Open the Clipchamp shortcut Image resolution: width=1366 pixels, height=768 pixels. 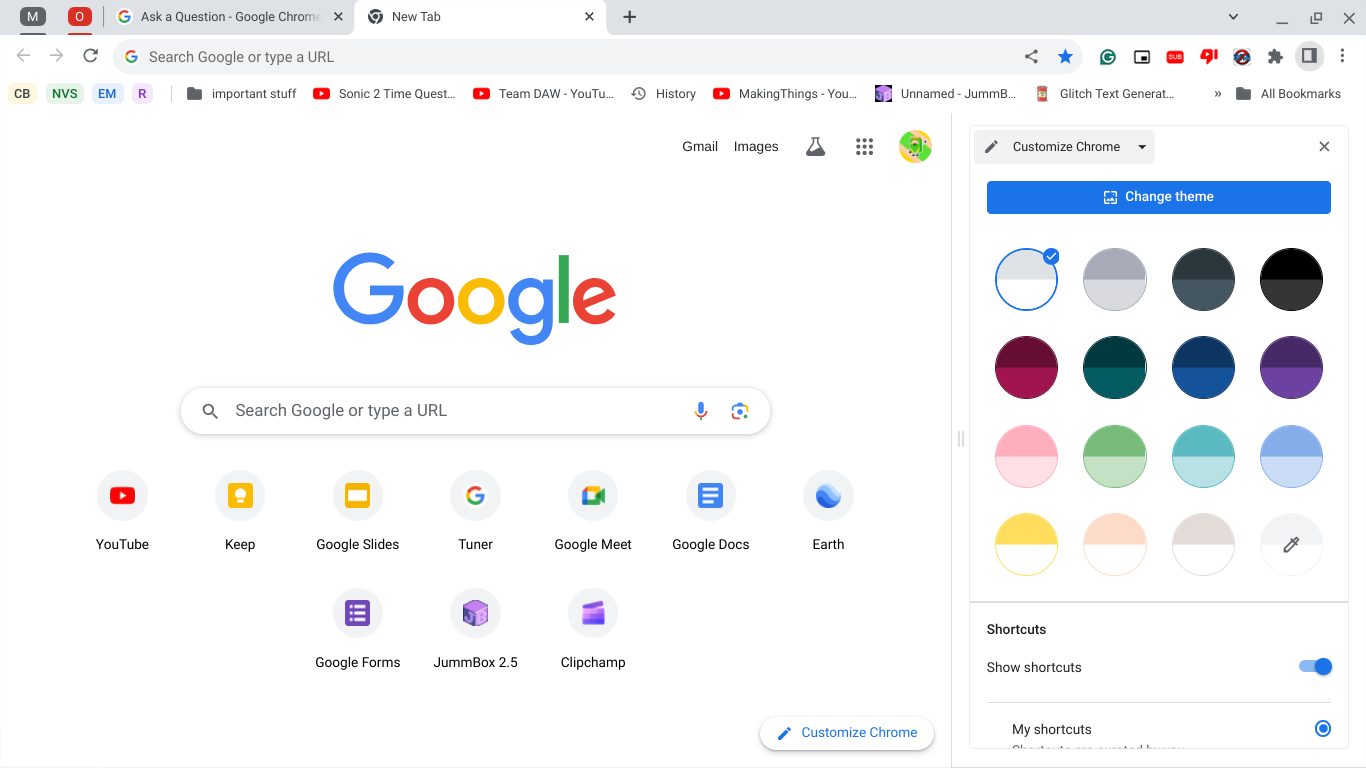point(593,629)
